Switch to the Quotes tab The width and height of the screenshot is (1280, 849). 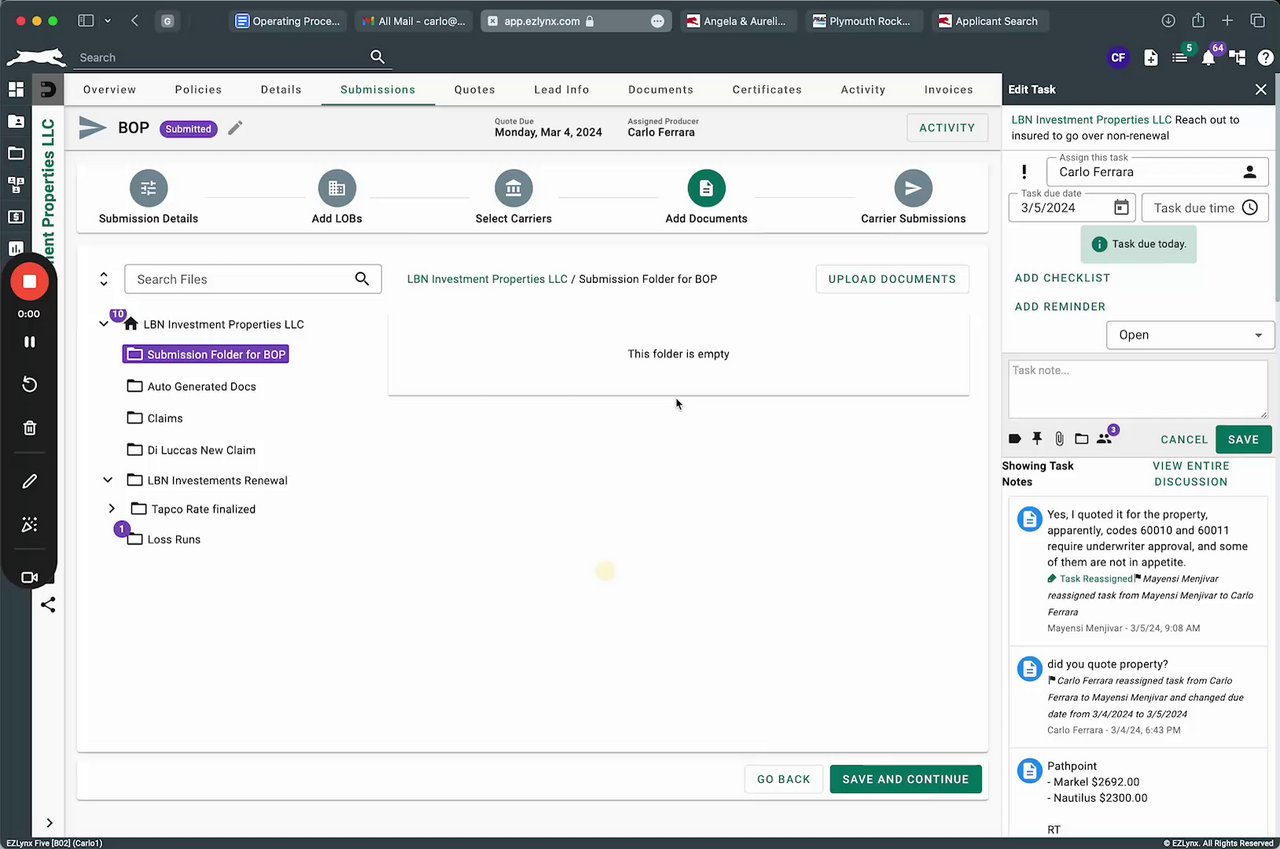475,89
